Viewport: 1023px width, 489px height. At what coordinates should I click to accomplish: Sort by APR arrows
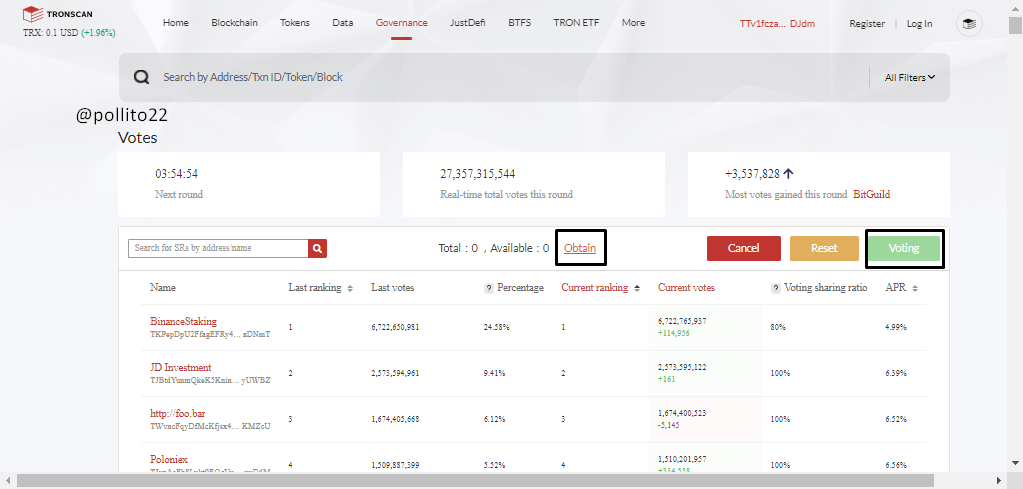coord(915,288)
